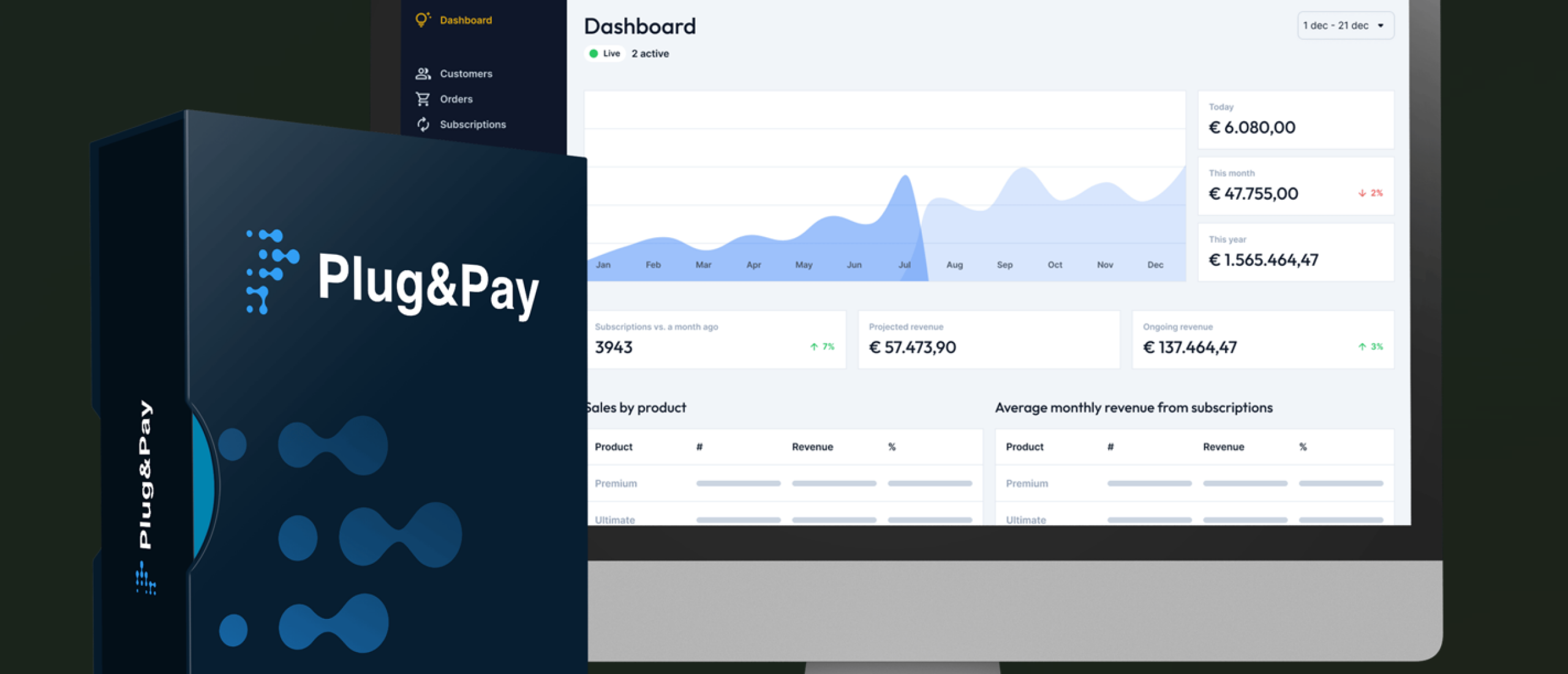Click Premium row in Average monthly revenue table

click(x=1194, y=483)
